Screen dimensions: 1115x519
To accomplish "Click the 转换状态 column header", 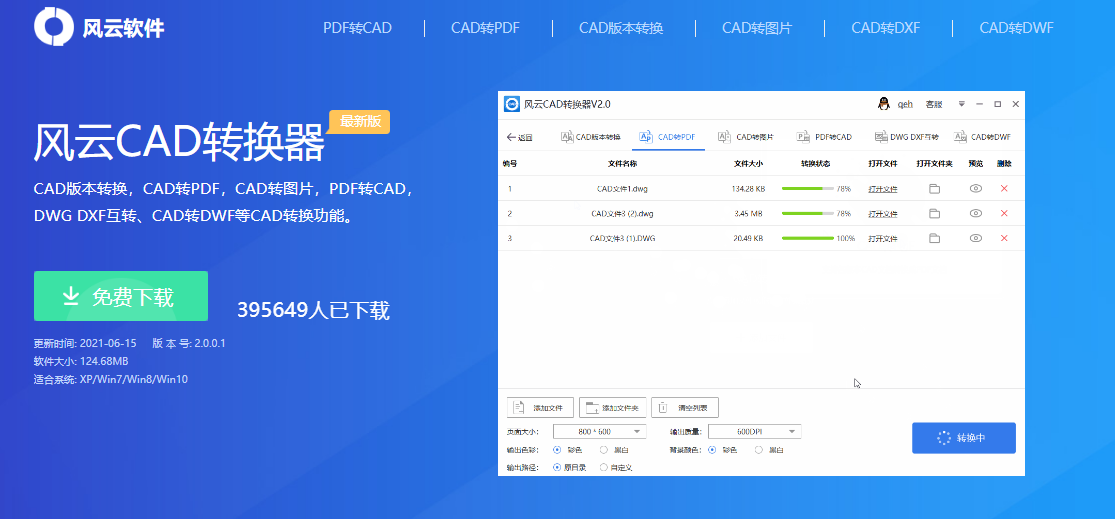I will pyautogui.click(x=815, y=164).
